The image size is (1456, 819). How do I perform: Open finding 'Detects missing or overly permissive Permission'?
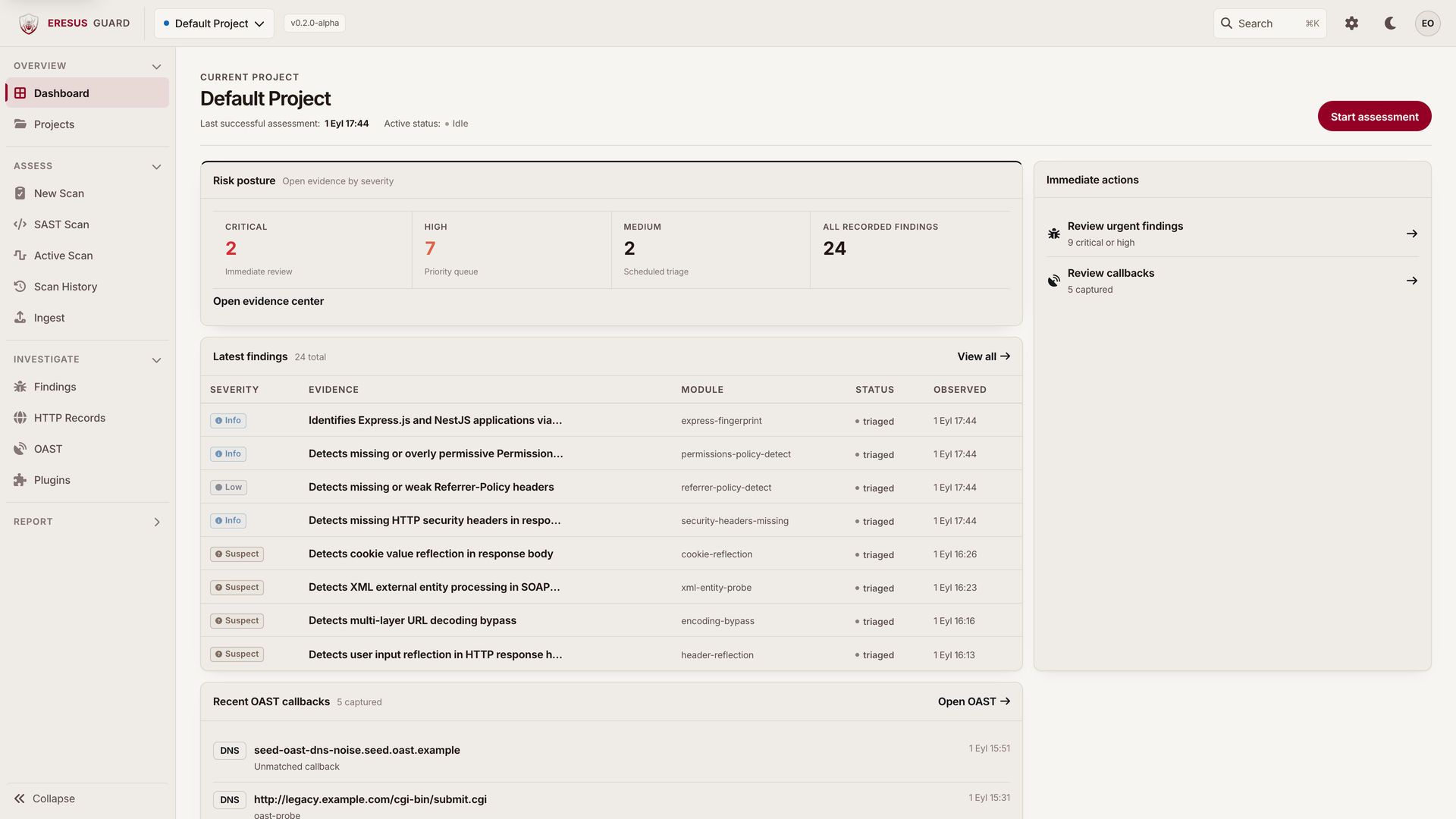(x=436, y=453)
